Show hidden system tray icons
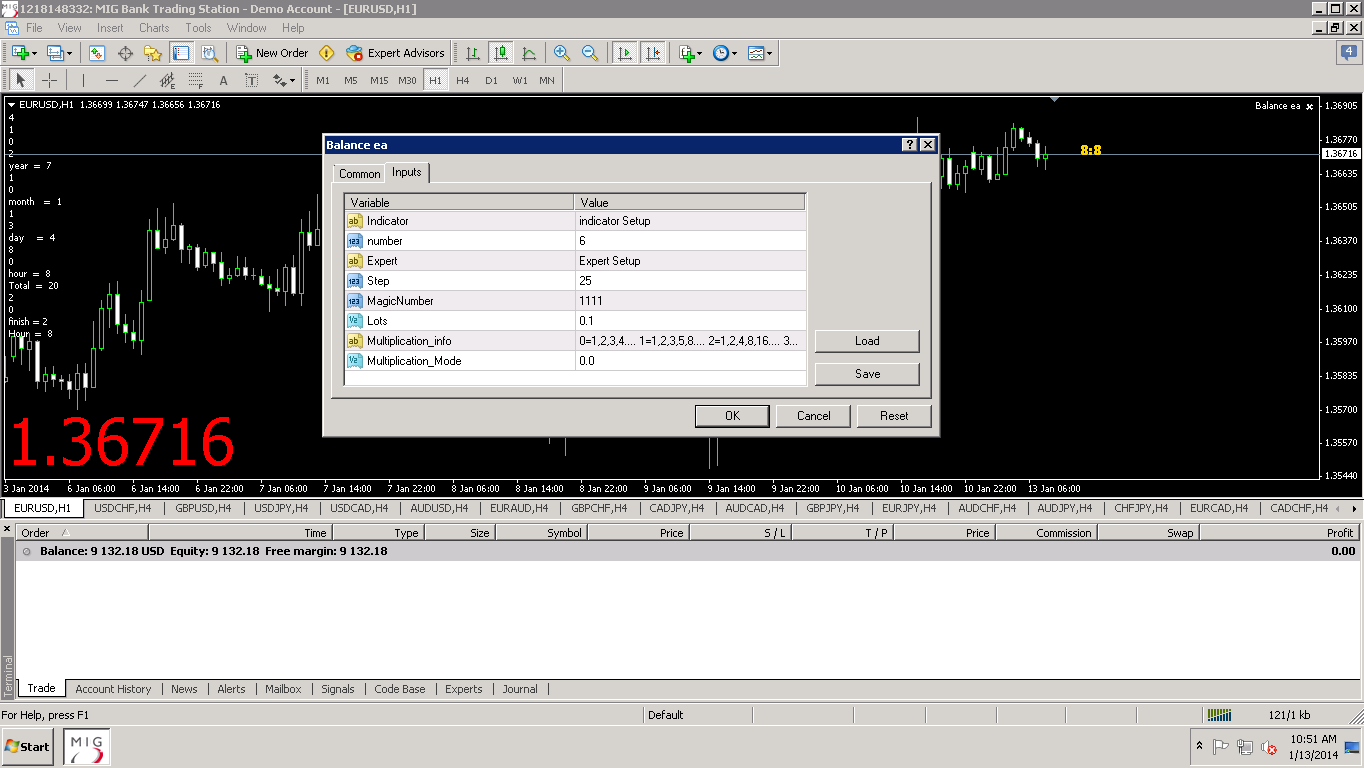Screen dimensions: 1364x768 (x=1199, y=747)
